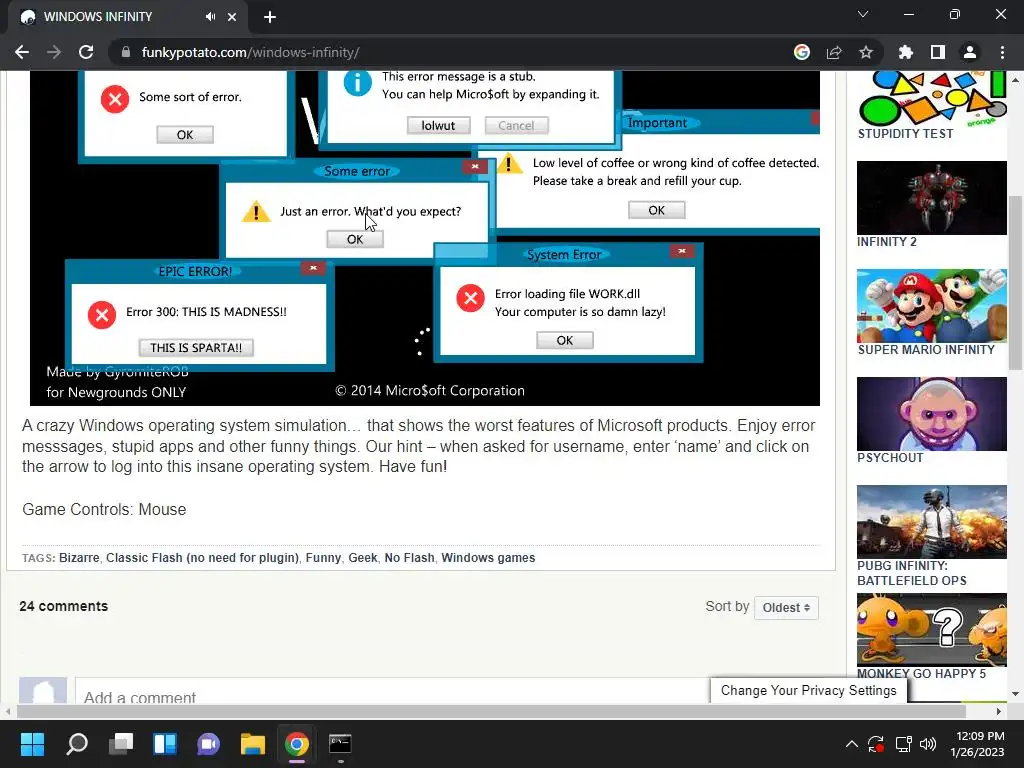Click the Google icon in address bar
The height and width of the screenshot is (768, 1024).
pos(802,52)
